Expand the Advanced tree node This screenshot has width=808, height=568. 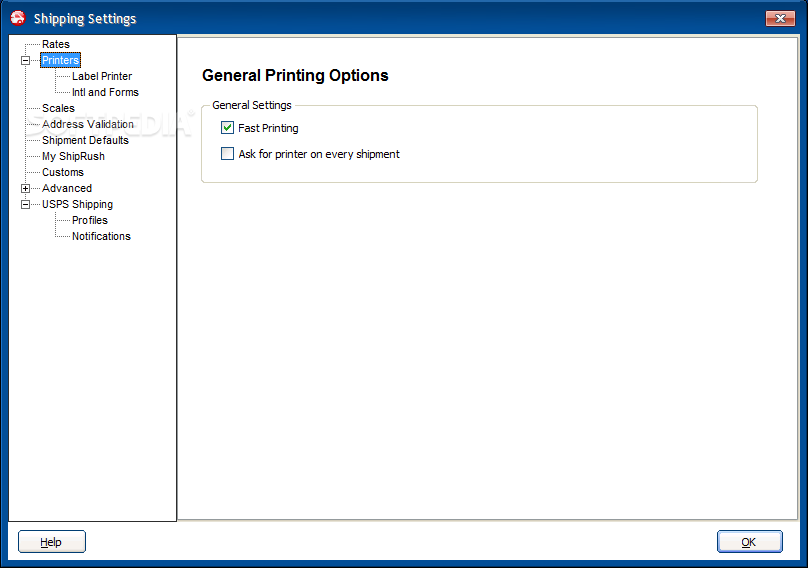(x=25, y=188)
